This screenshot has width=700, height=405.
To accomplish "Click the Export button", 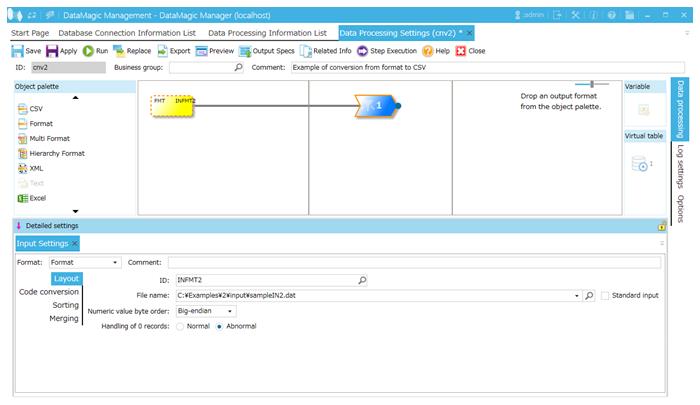I will click(x=172, y=50).
